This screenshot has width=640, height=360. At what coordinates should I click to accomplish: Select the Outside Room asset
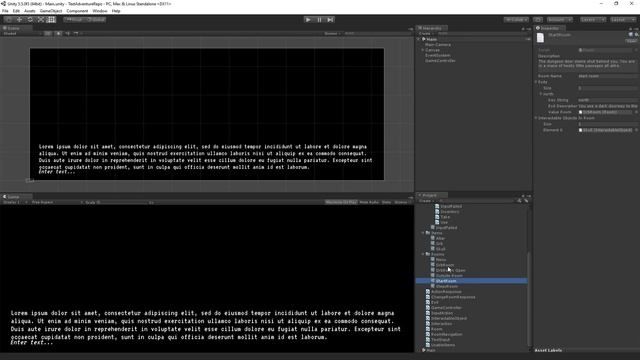click(449, 276)
